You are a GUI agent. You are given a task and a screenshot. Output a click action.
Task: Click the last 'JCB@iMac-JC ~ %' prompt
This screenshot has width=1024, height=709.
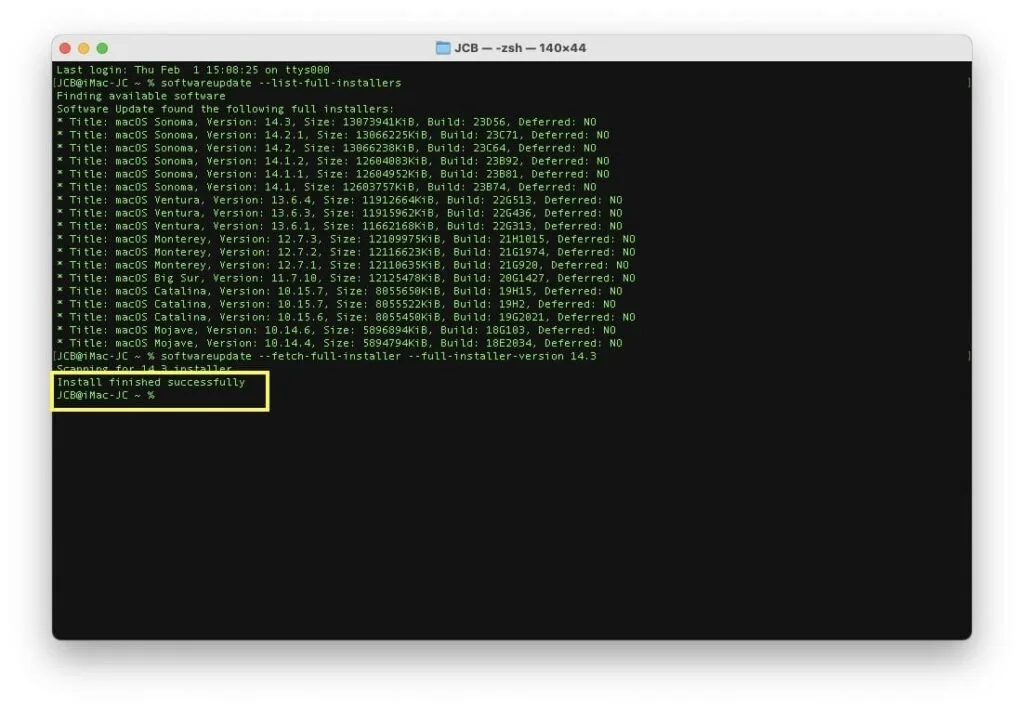click(105, 396)
